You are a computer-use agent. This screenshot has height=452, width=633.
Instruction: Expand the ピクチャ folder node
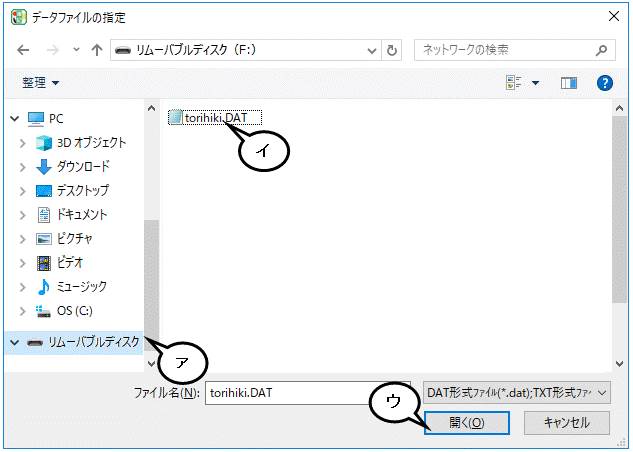coord(23,239)
